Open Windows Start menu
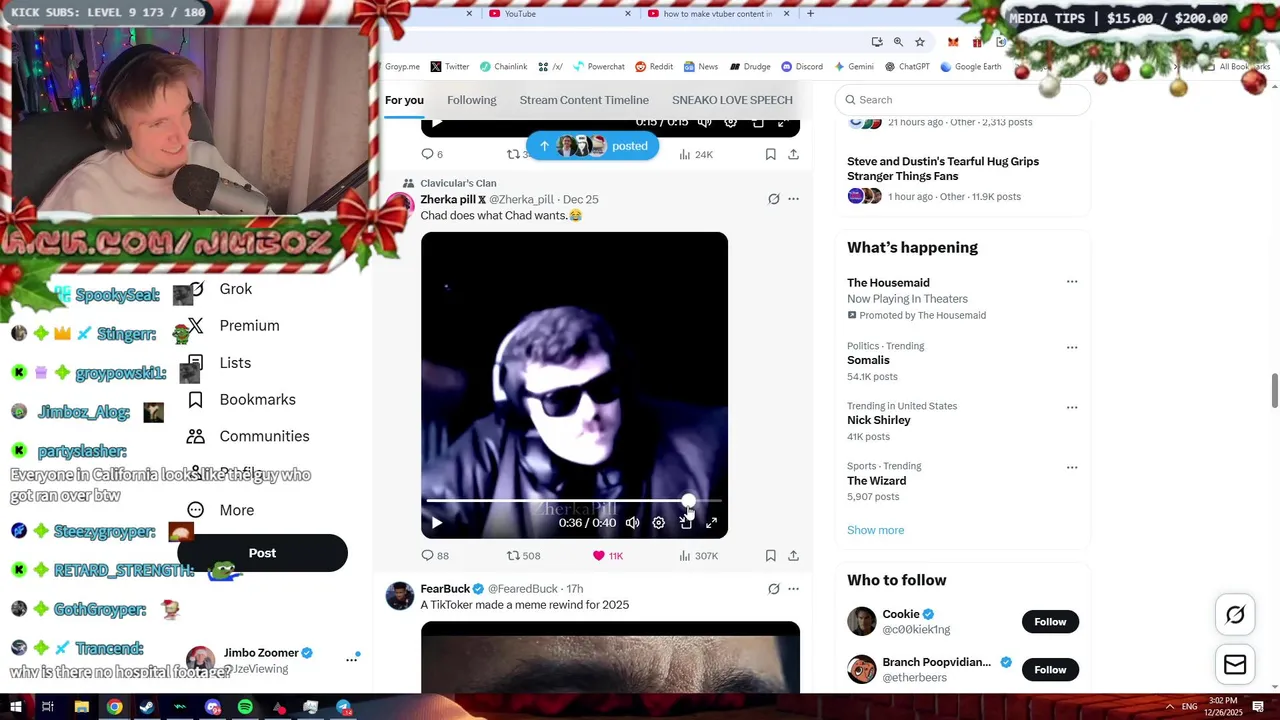 click(x=15, y=707)
